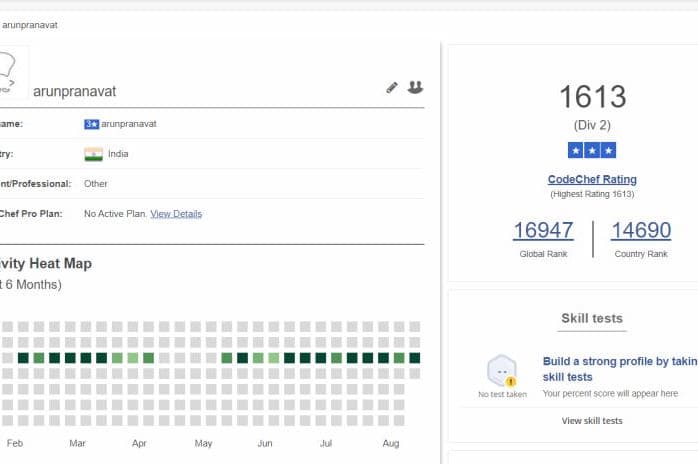Click the Other profession value
Viewport: 698px width, 464px height.
click(x=96, y=184)
